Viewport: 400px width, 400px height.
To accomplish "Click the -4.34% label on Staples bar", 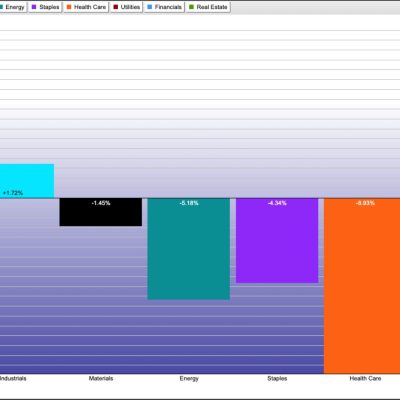I will tap(277, 203).
